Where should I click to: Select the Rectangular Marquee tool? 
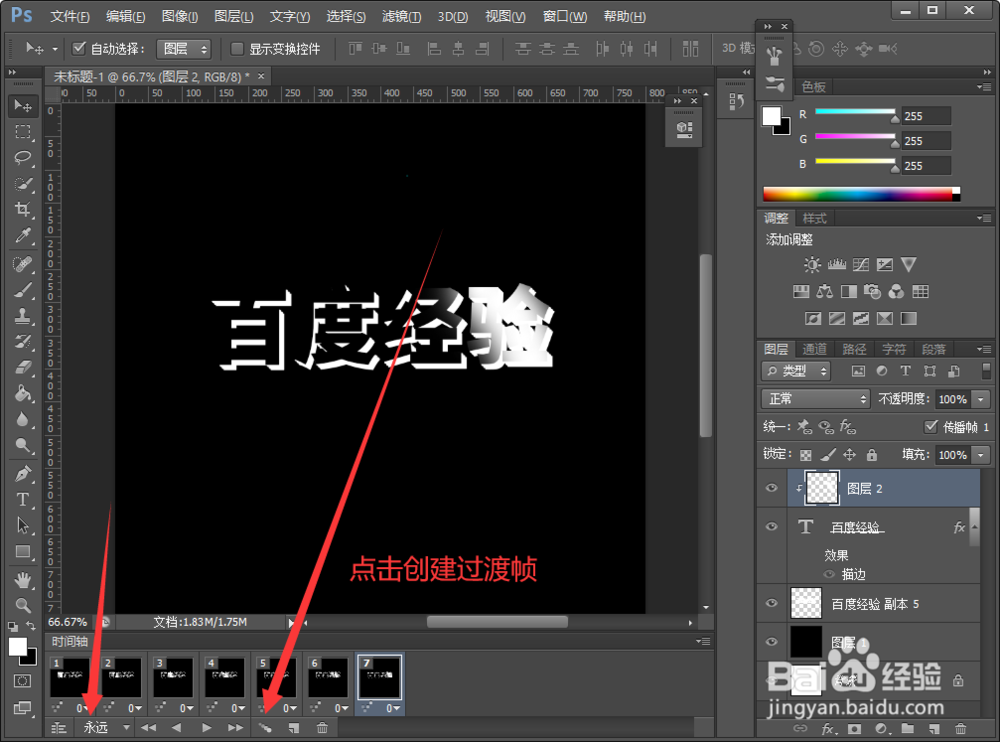click(x=23, y=132)
